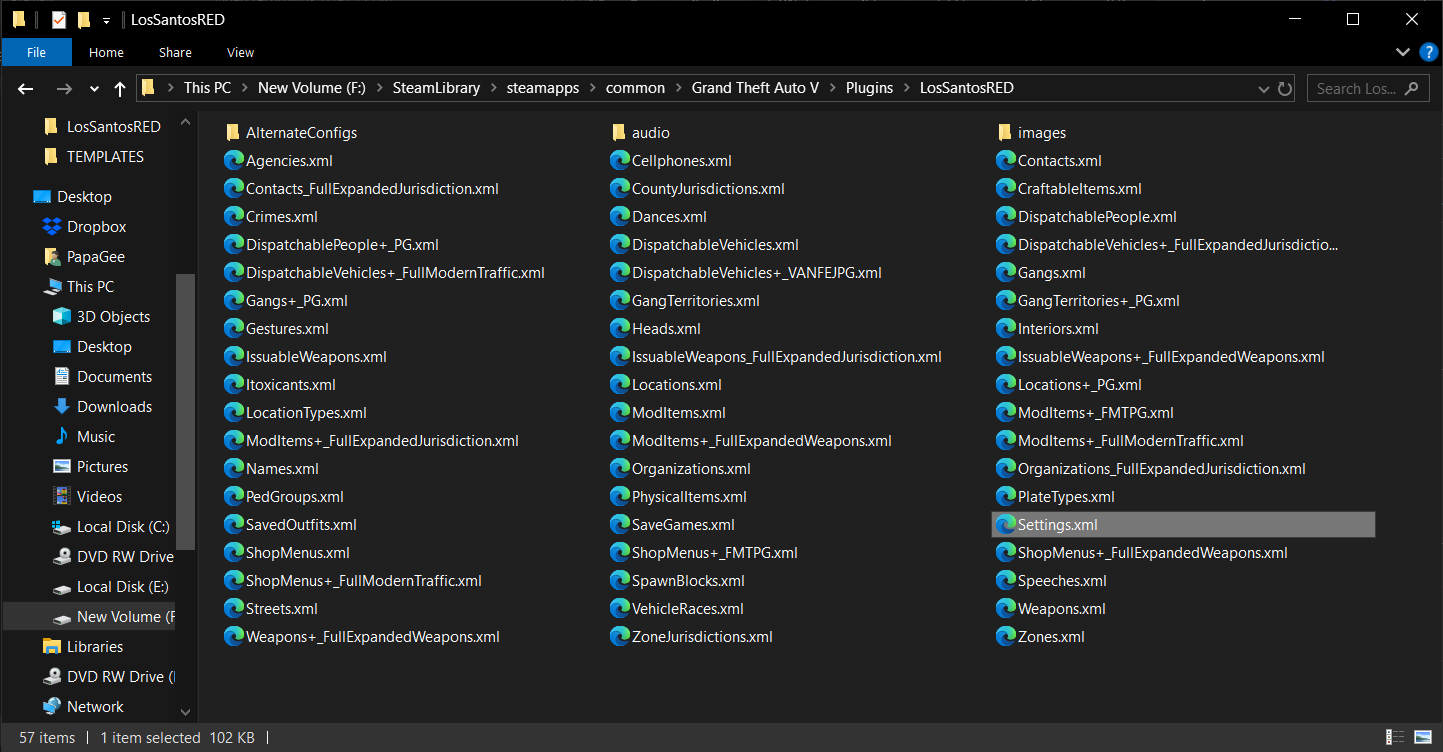Viewport: 1443px width, 752px height.
Task: Click the Search LosSantosRED input field
Action: coord(1356,88)
